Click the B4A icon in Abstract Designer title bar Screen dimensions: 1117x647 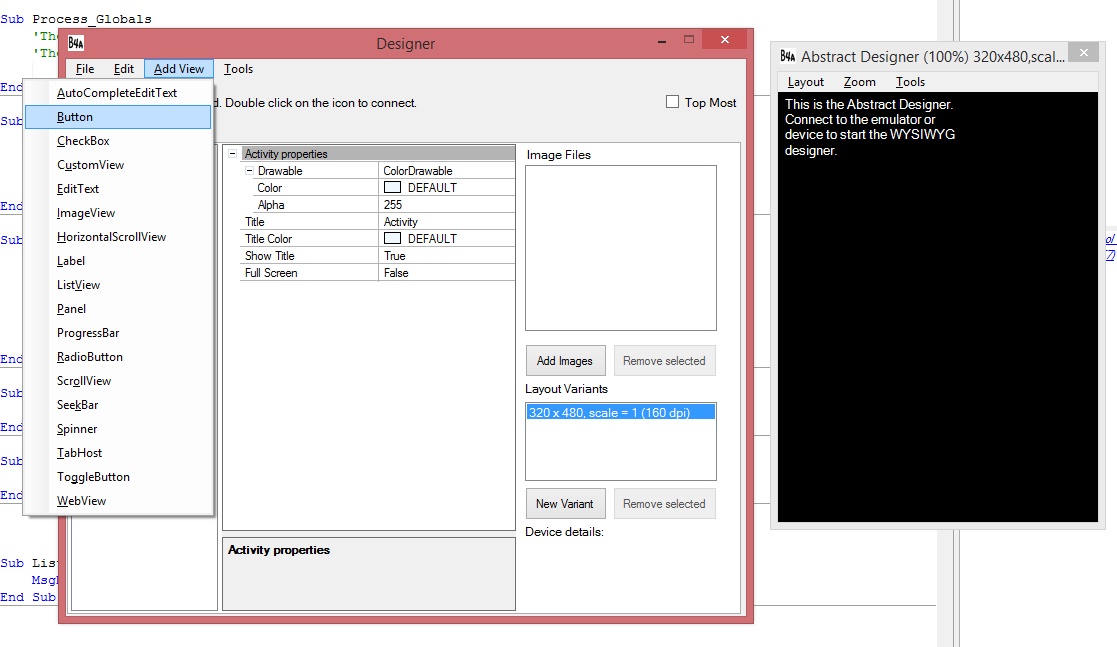[788, 56]
